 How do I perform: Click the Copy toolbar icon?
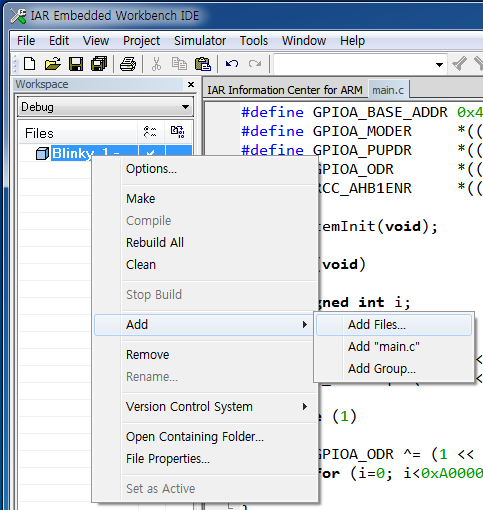179,64
